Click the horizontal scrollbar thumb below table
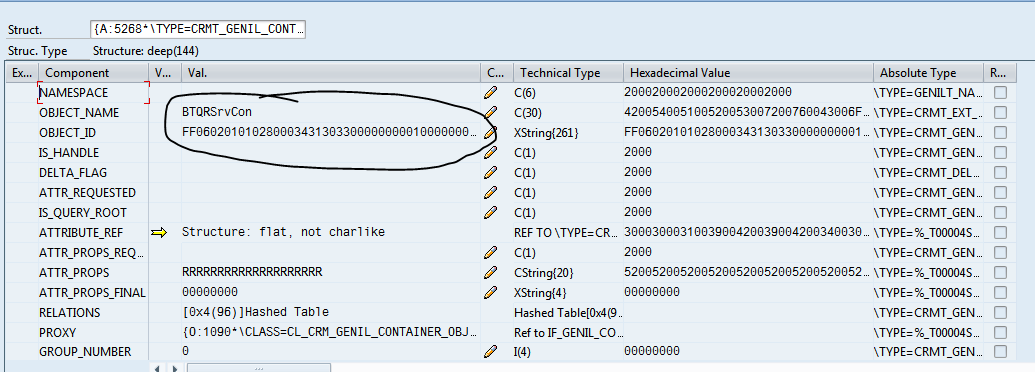Image resolution: width=1035 pixels, height=372 pixels. [258, 368]
